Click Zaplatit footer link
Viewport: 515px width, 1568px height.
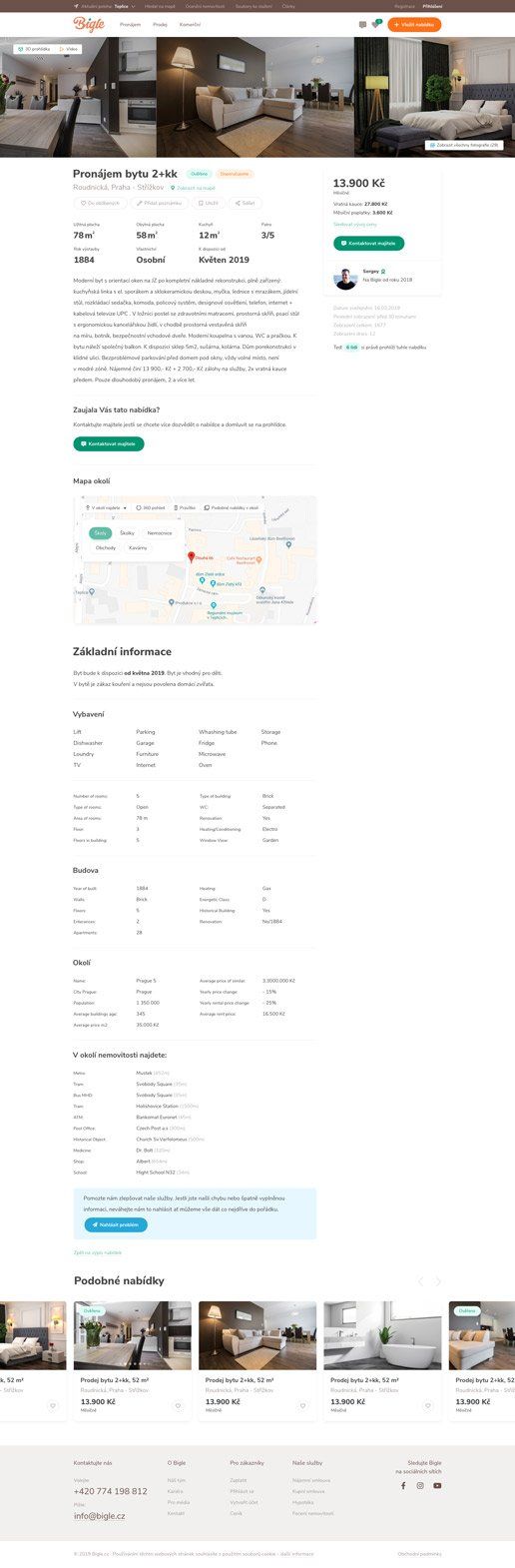point(239,1480)
